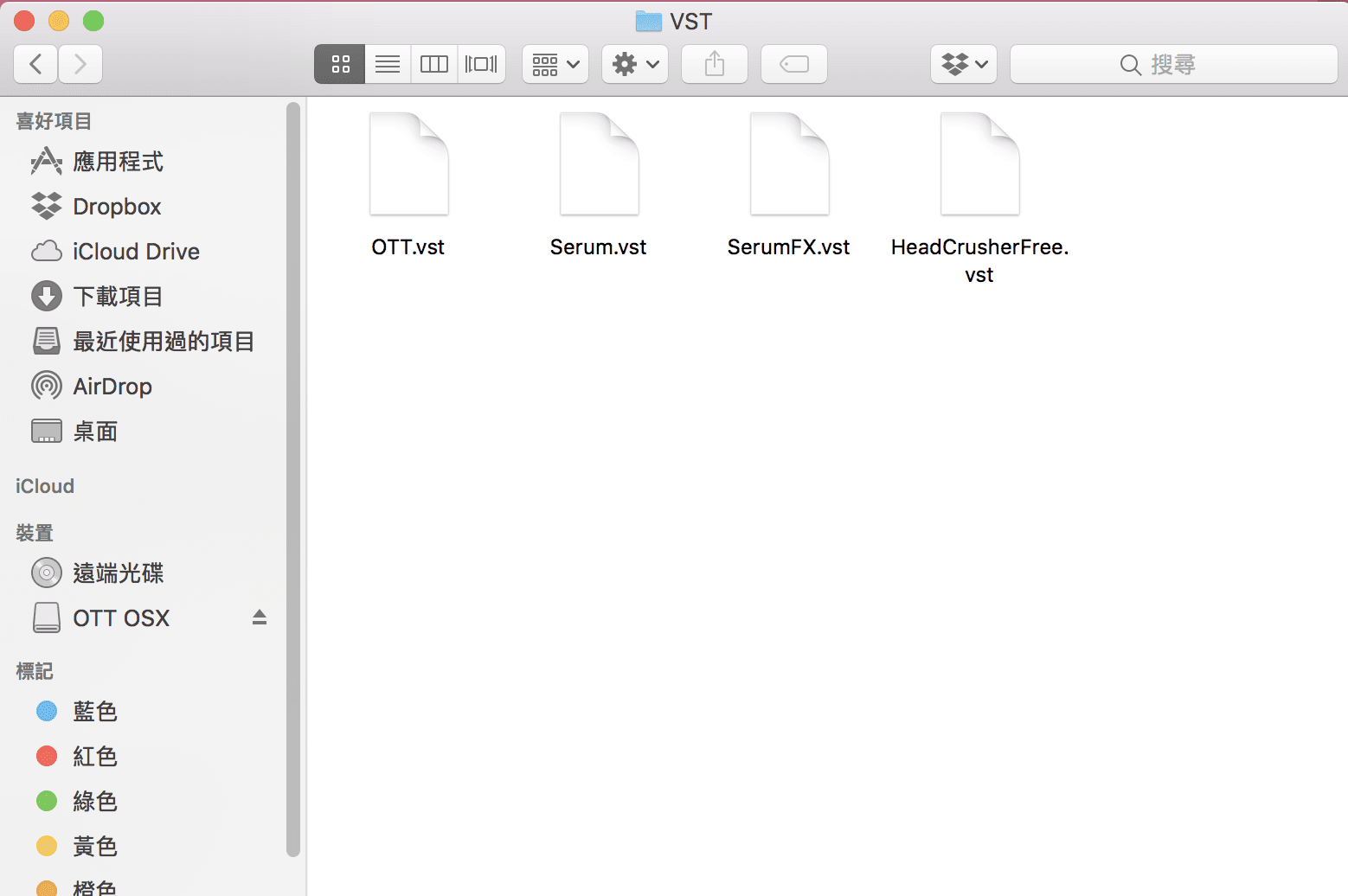Select the 綠色 green tag
Viewport: 1348px width, 896px height.
(x=95, y=802)
